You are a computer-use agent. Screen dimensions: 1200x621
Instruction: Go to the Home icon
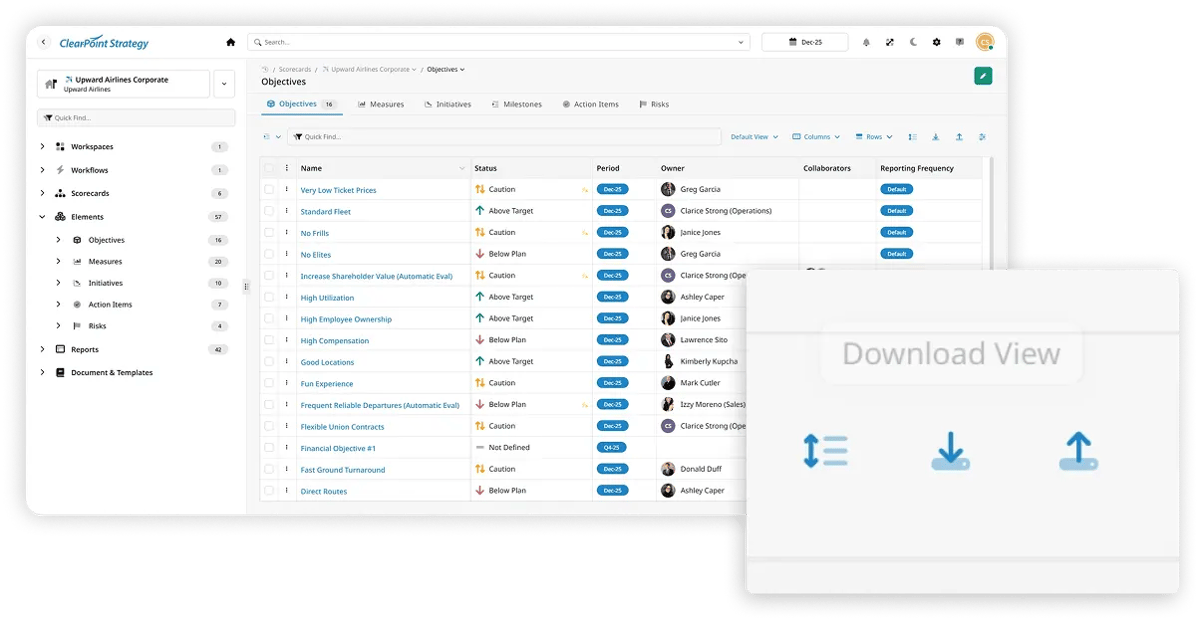click(x=231, y=42)
